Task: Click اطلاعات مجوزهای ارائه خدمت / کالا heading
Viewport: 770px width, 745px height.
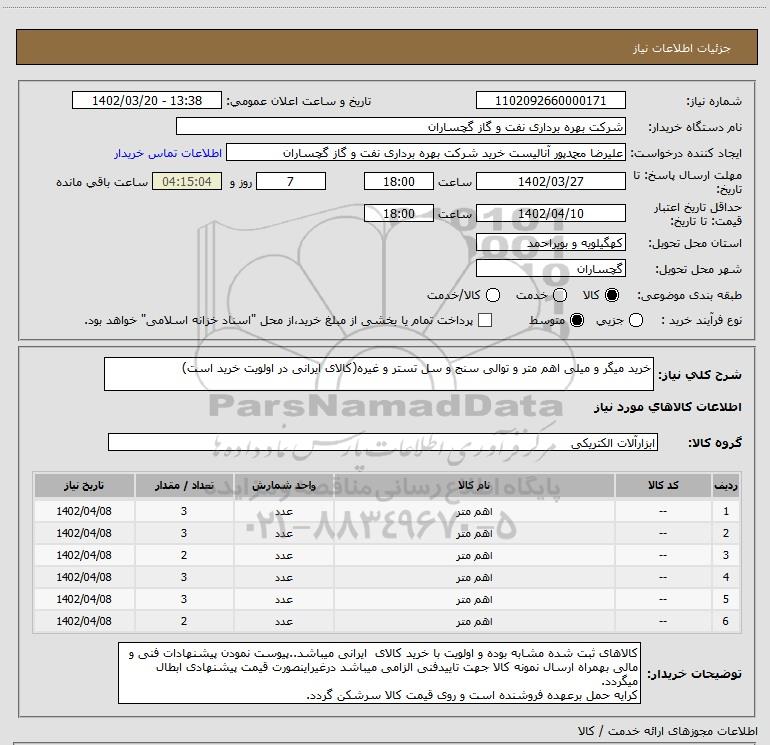Action: click(x=667, y=731)
